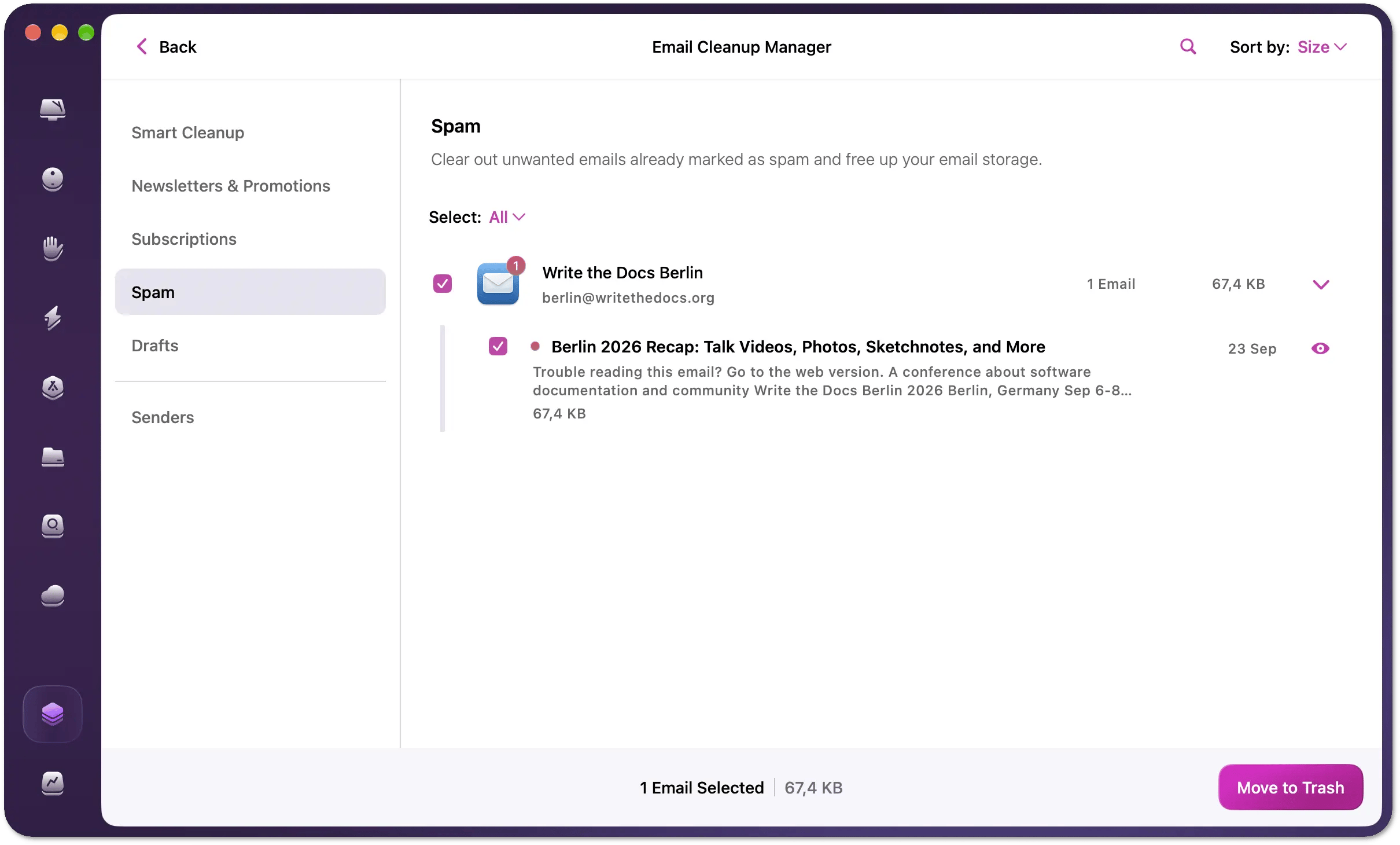
Task: Open the activity chart icon in sidebar
Action: coord(53,784)
